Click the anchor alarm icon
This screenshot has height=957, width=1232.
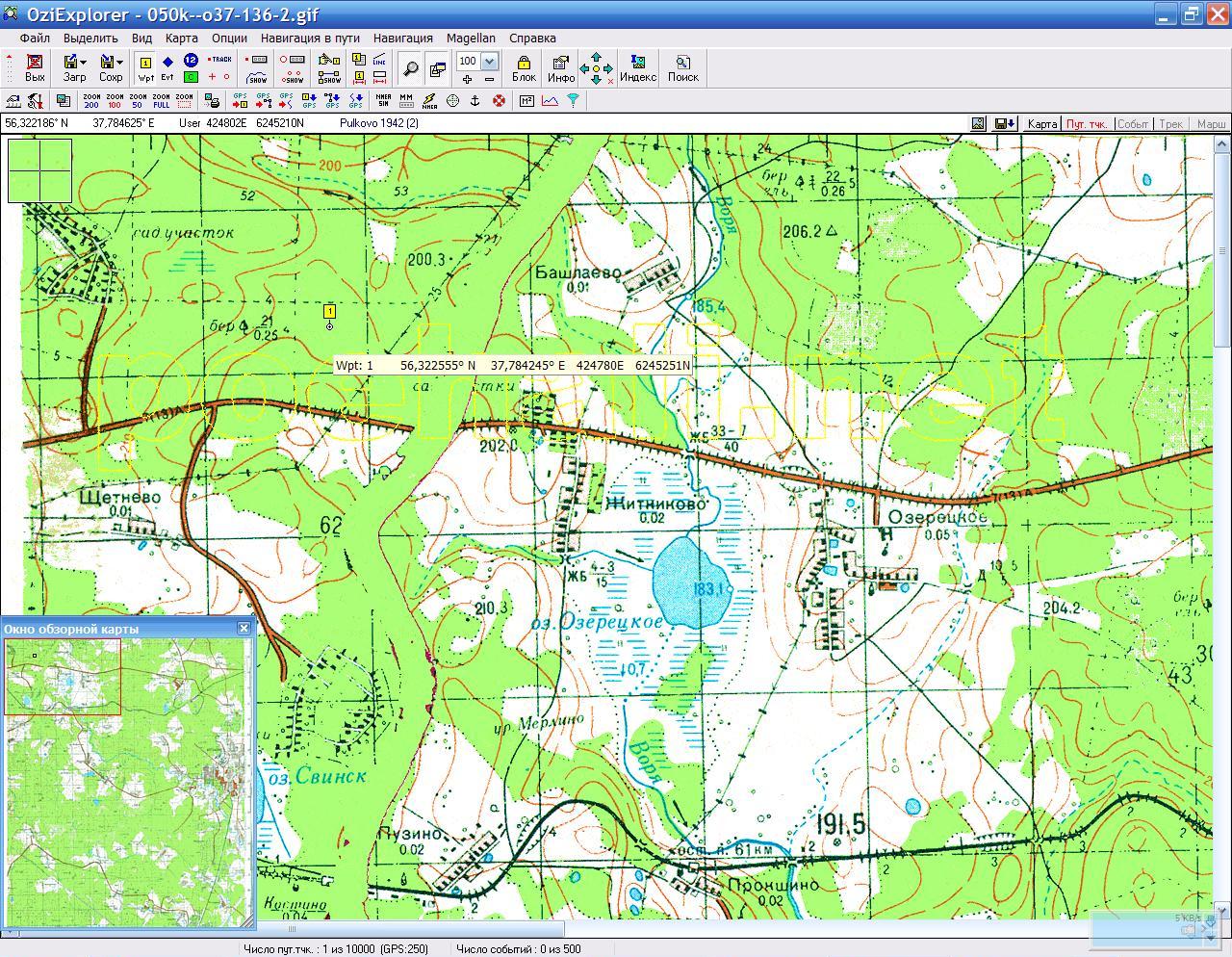(x=475, y=100)
